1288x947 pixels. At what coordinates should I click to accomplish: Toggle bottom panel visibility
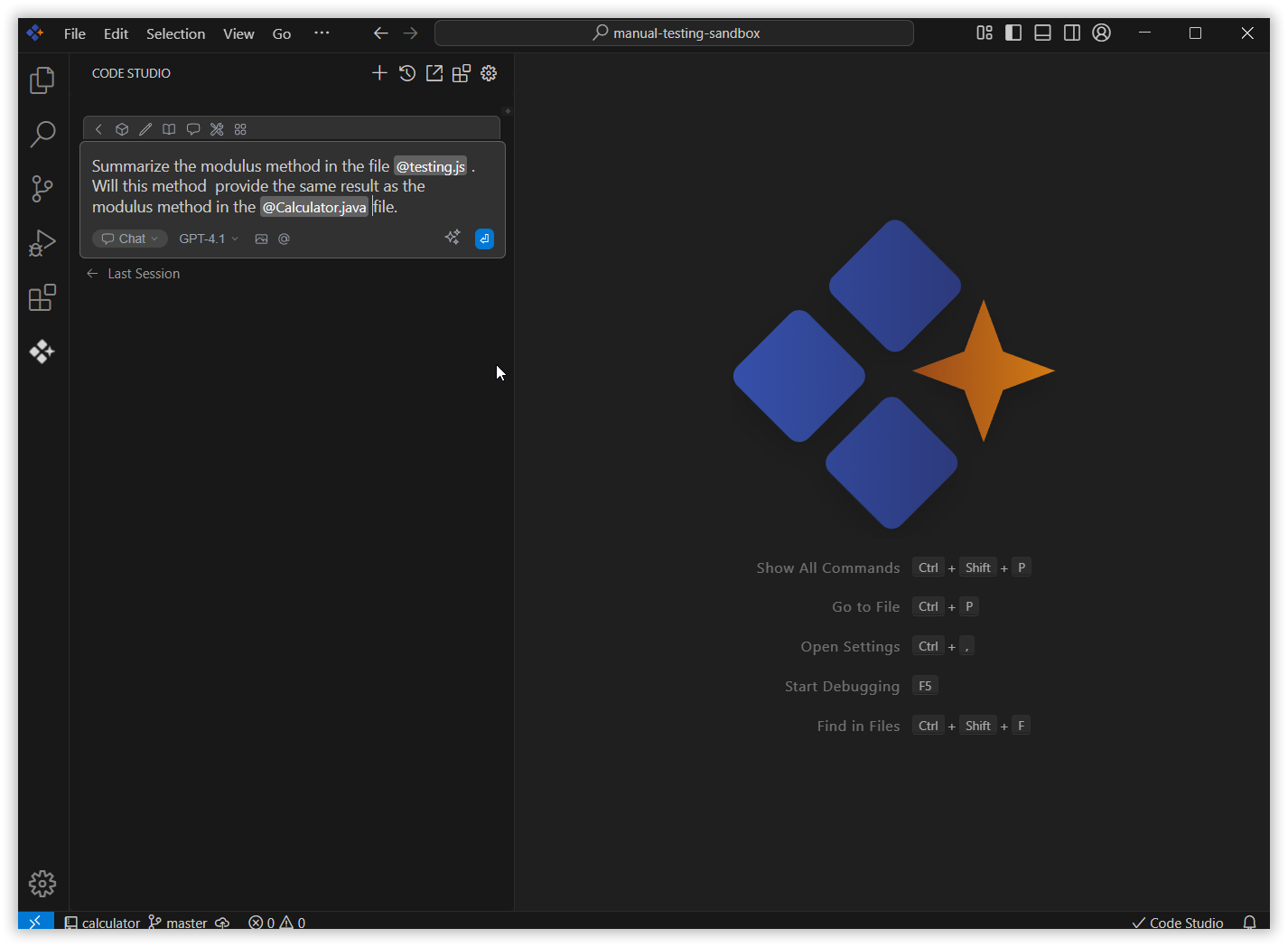click(x=1042, y=33)
